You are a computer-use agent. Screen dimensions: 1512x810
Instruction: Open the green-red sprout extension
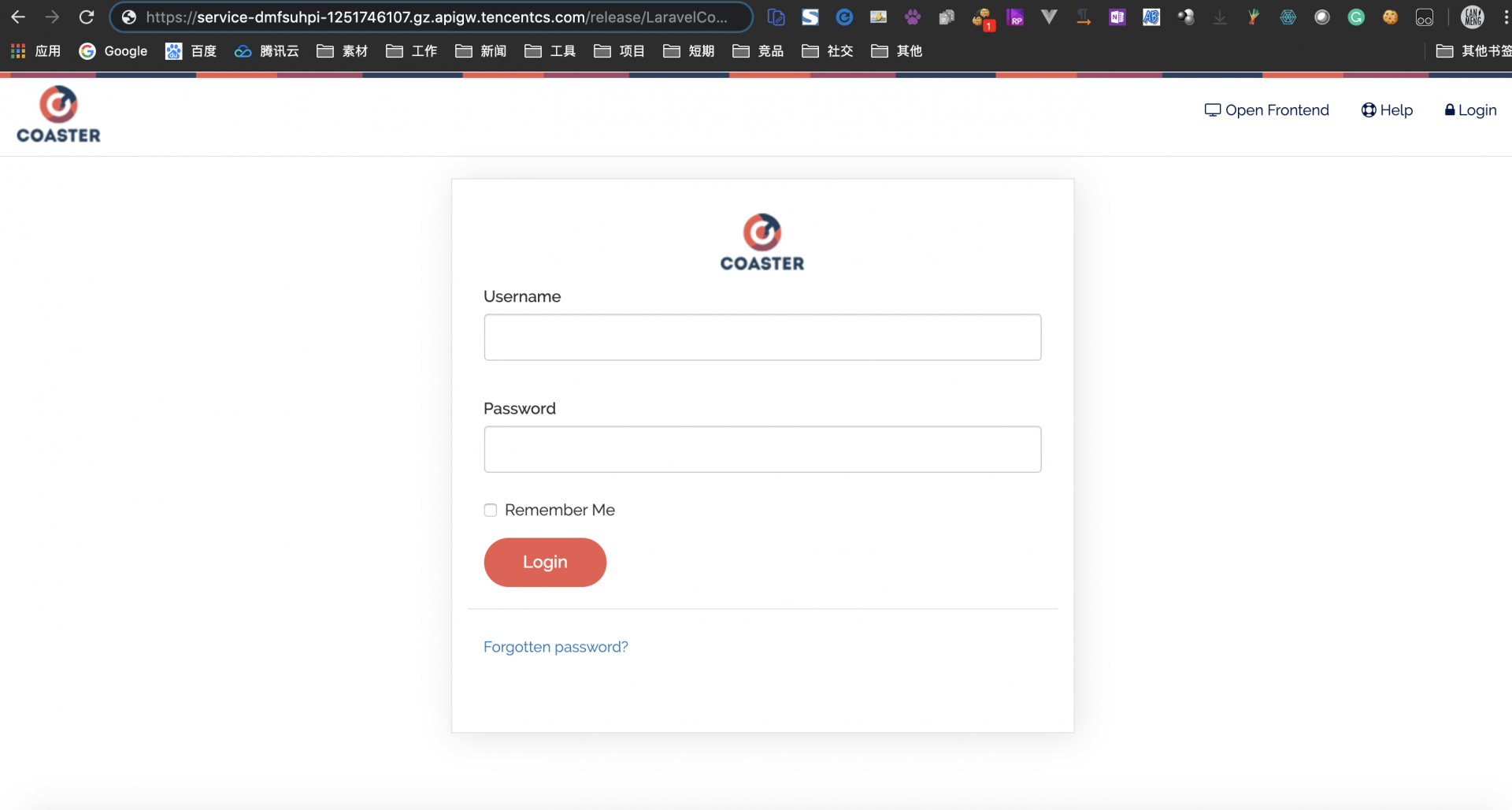[x=1254, y=17]
